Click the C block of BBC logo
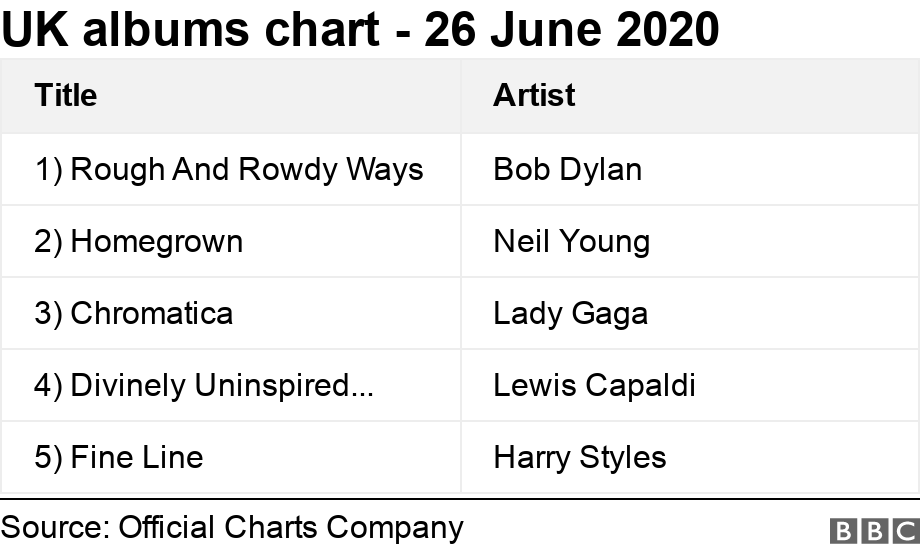920x554 pixels. pos(904,531)
